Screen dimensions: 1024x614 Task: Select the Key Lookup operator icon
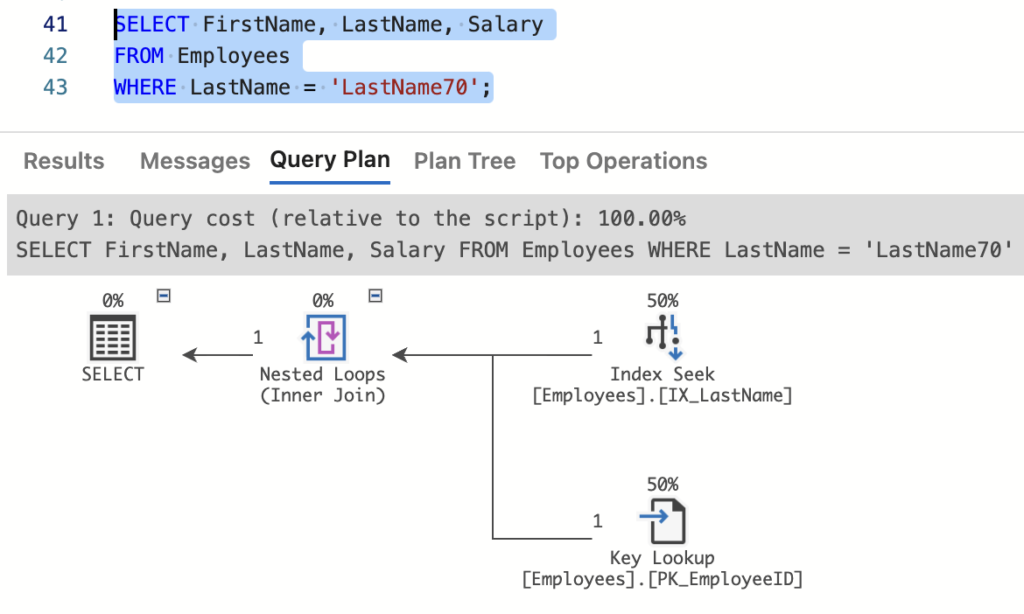point(663,521)
